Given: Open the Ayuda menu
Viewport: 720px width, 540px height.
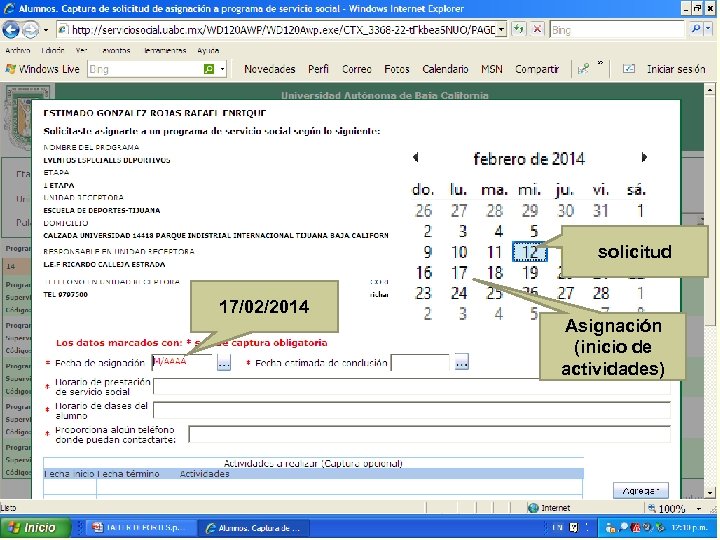Looking at the screenshot, I should tap(208, 51).
